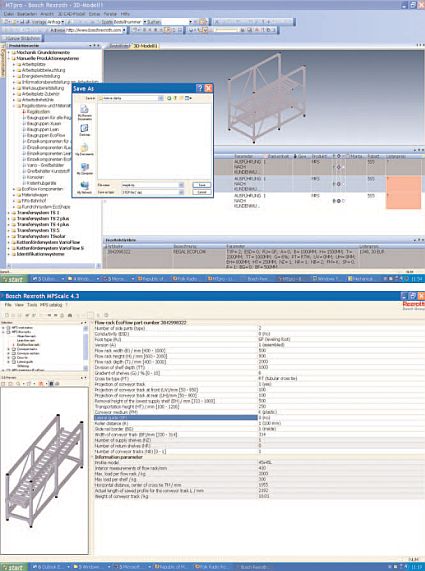Click Profile model information row
Image resolution: width=425 pixels, height=571 pixels.
[x=259, y=462]
